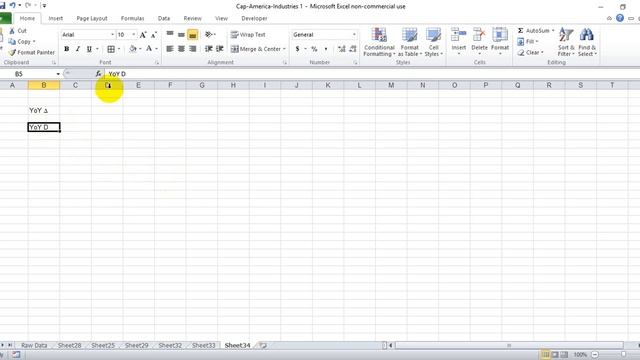The image size is (640, 360).
Task: Select cell B3 containing YoY Δ
Action: pos(44,110)
